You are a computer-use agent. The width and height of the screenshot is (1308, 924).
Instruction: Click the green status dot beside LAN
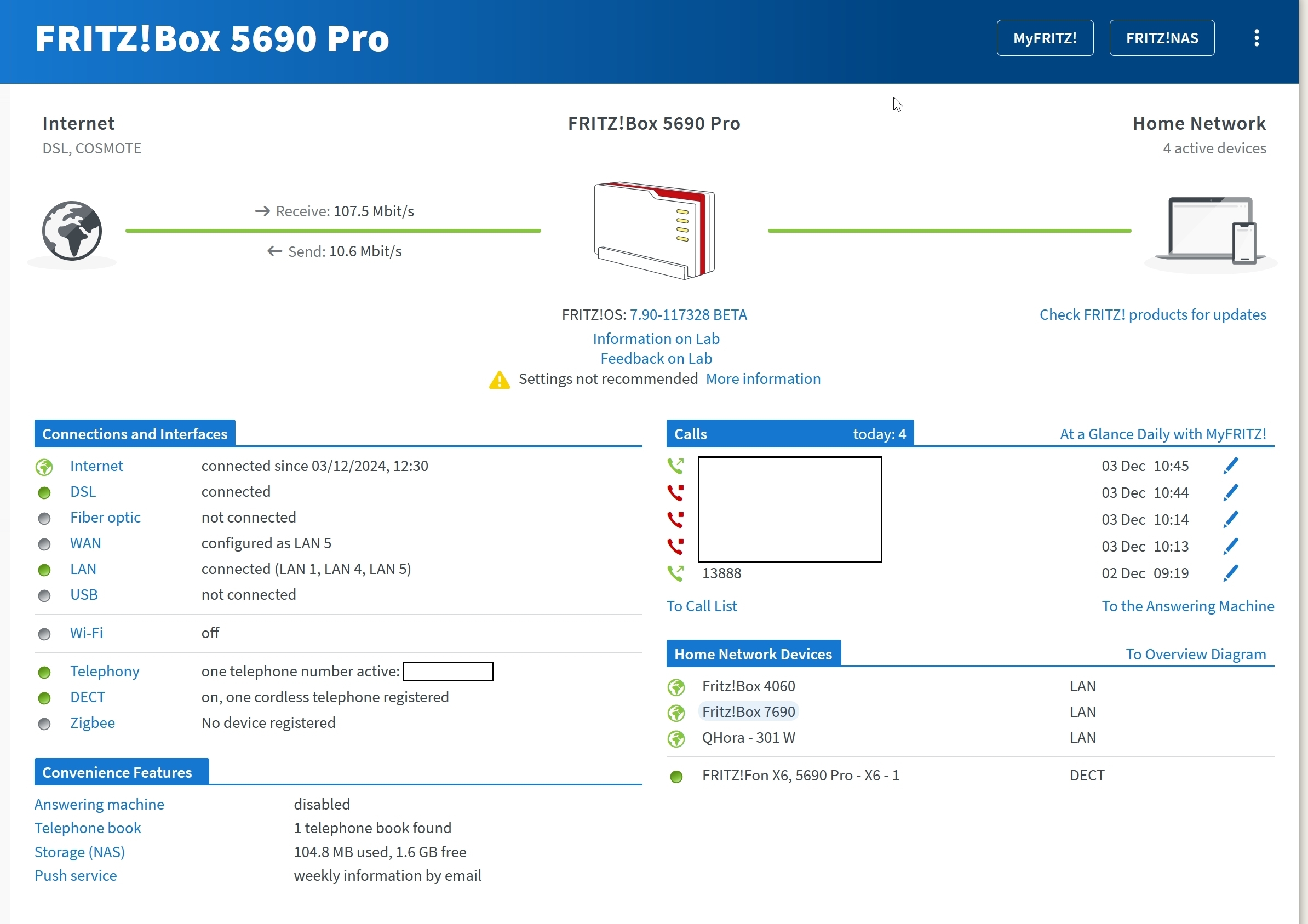point(44,570)
